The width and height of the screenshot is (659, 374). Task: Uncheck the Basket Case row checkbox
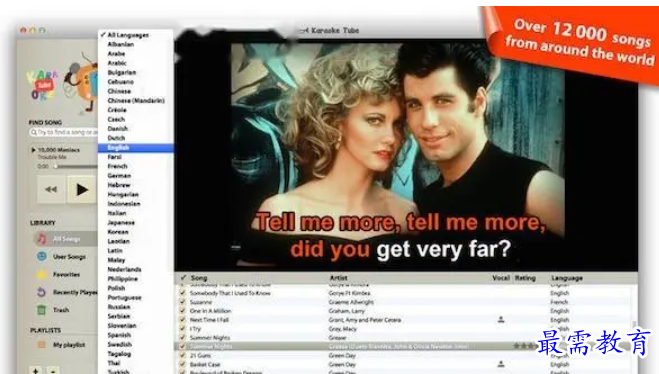point(182,364)
